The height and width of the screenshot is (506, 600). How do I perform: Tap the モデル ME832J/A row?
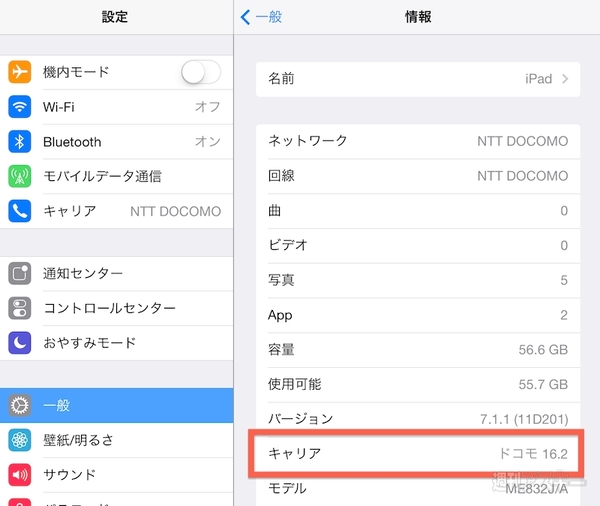[418, 489]
